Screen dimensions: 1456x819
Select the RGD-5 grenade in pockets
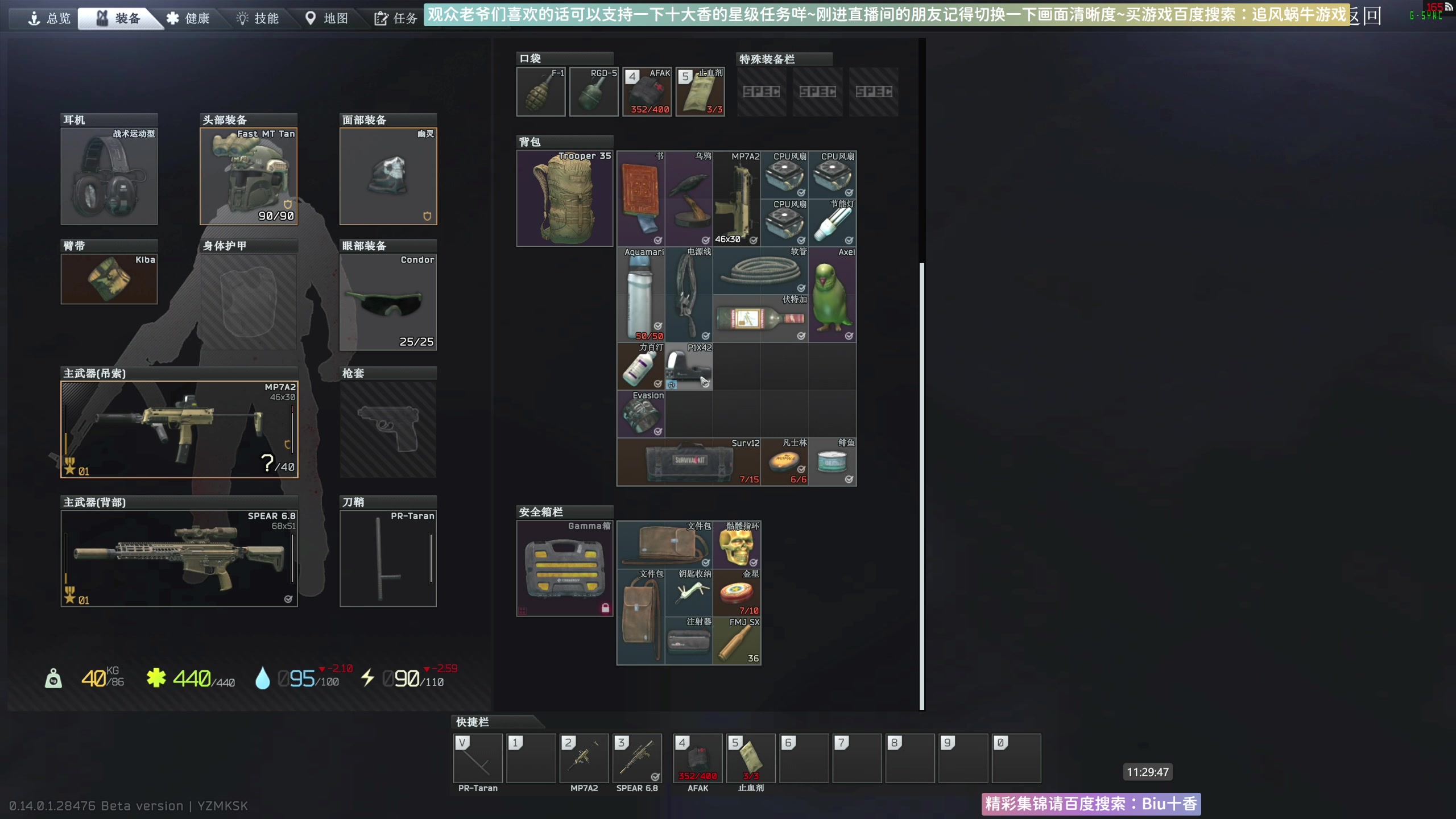[x=594, y=92]
